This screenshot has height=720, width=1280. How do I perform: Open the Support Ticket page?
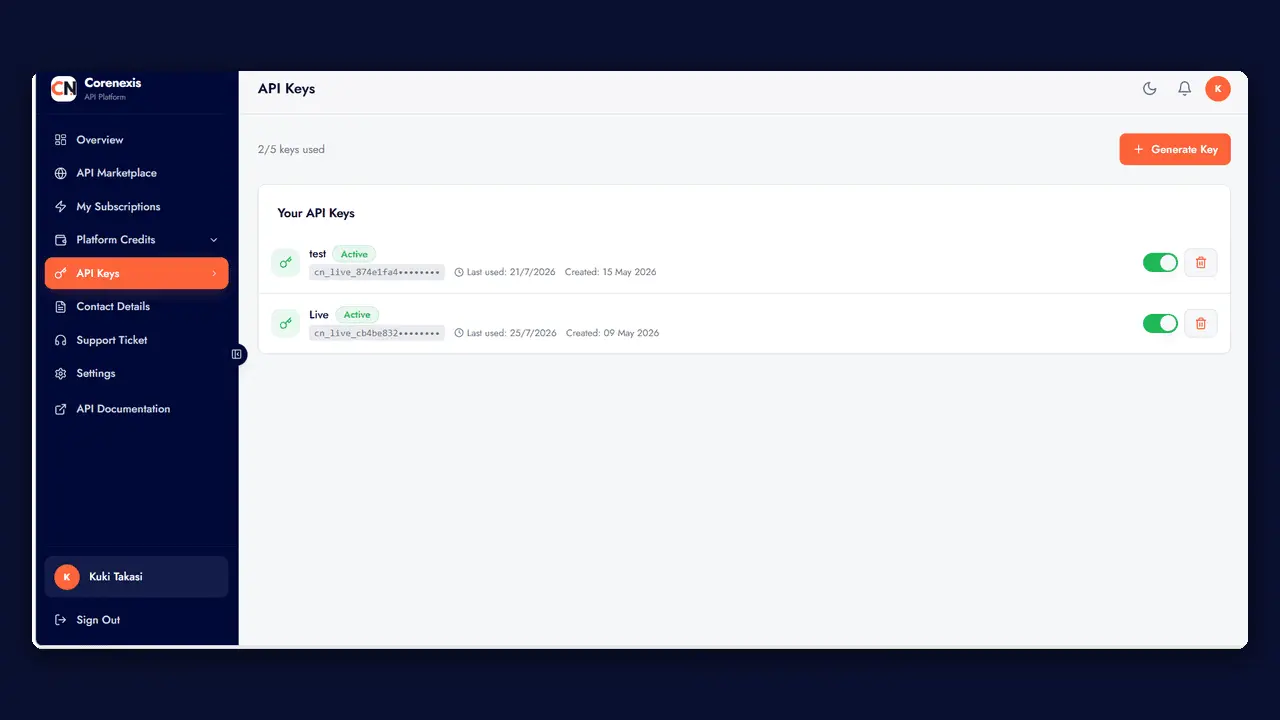pyautogui.click(x=136, y=340)
